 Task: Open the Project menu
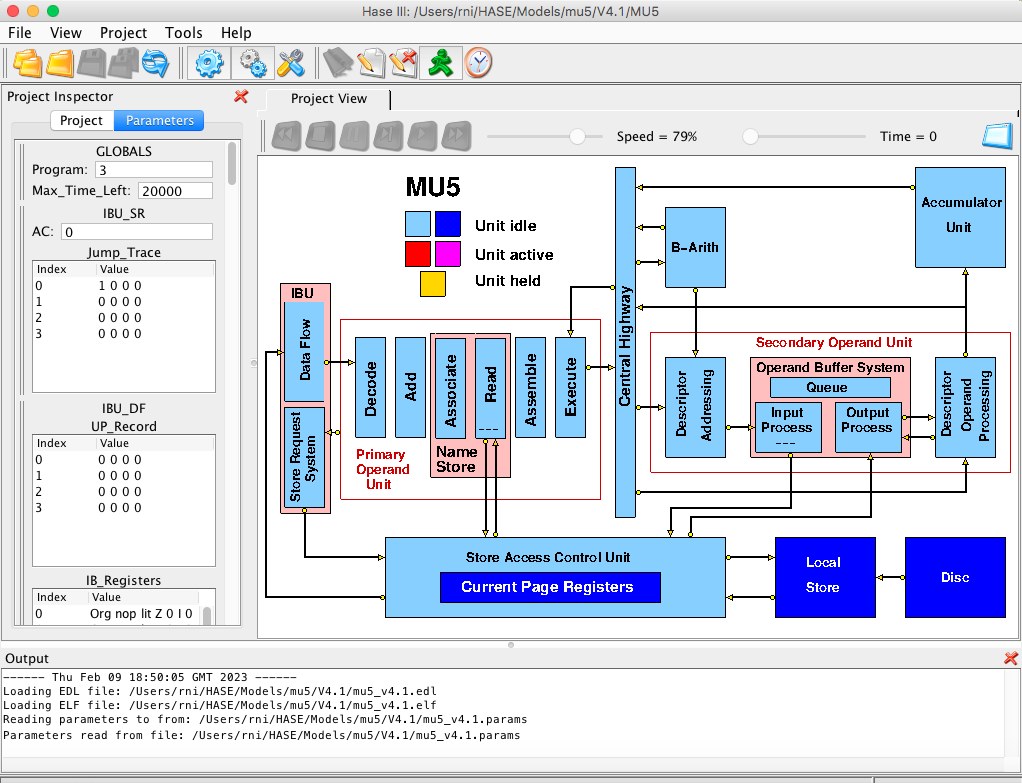(123, 33)
